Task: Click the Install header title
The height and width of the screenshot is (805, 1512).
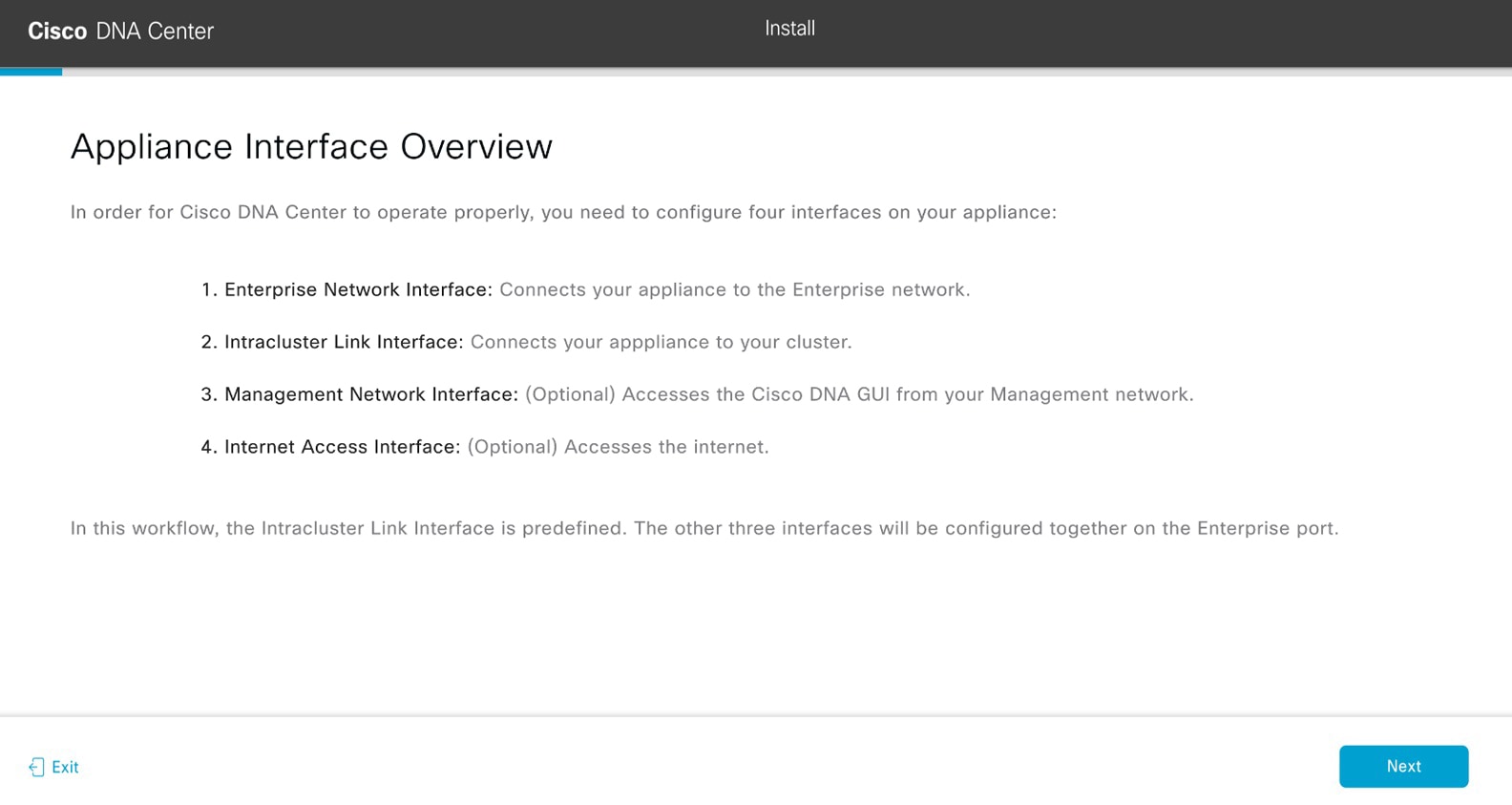Action: pos(789,29)
